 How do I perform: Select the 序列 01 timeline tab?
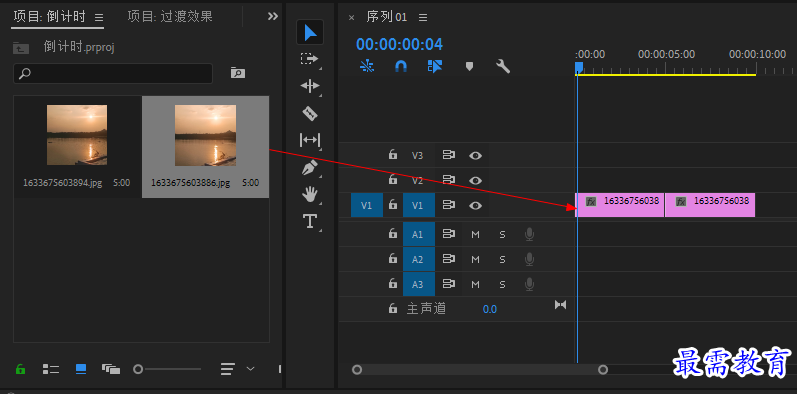387,17
